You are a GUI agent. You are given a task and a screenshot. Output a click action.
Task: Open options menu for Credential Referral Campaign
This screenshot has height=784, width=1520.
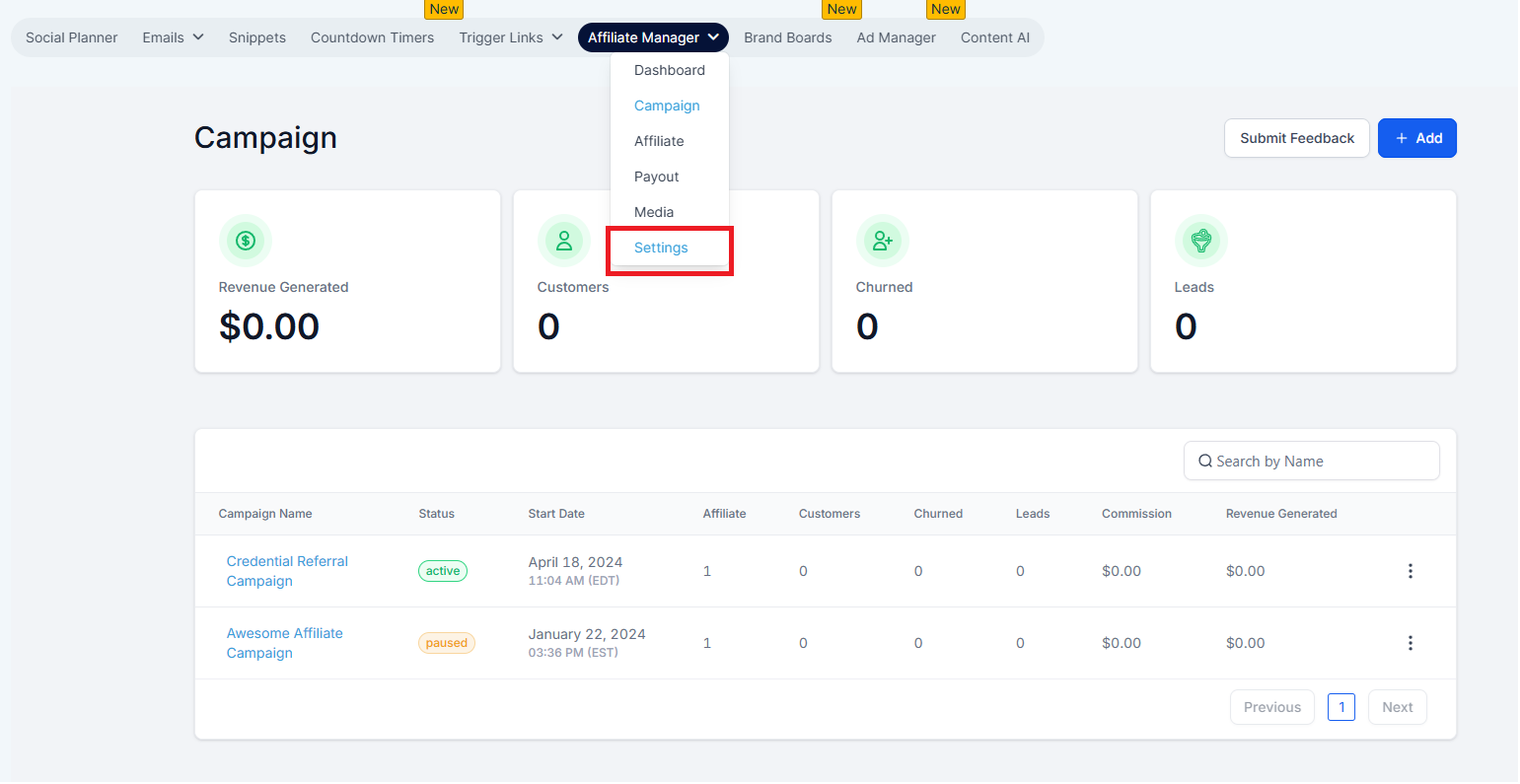pyautogui.click(x=1411, y=571)
